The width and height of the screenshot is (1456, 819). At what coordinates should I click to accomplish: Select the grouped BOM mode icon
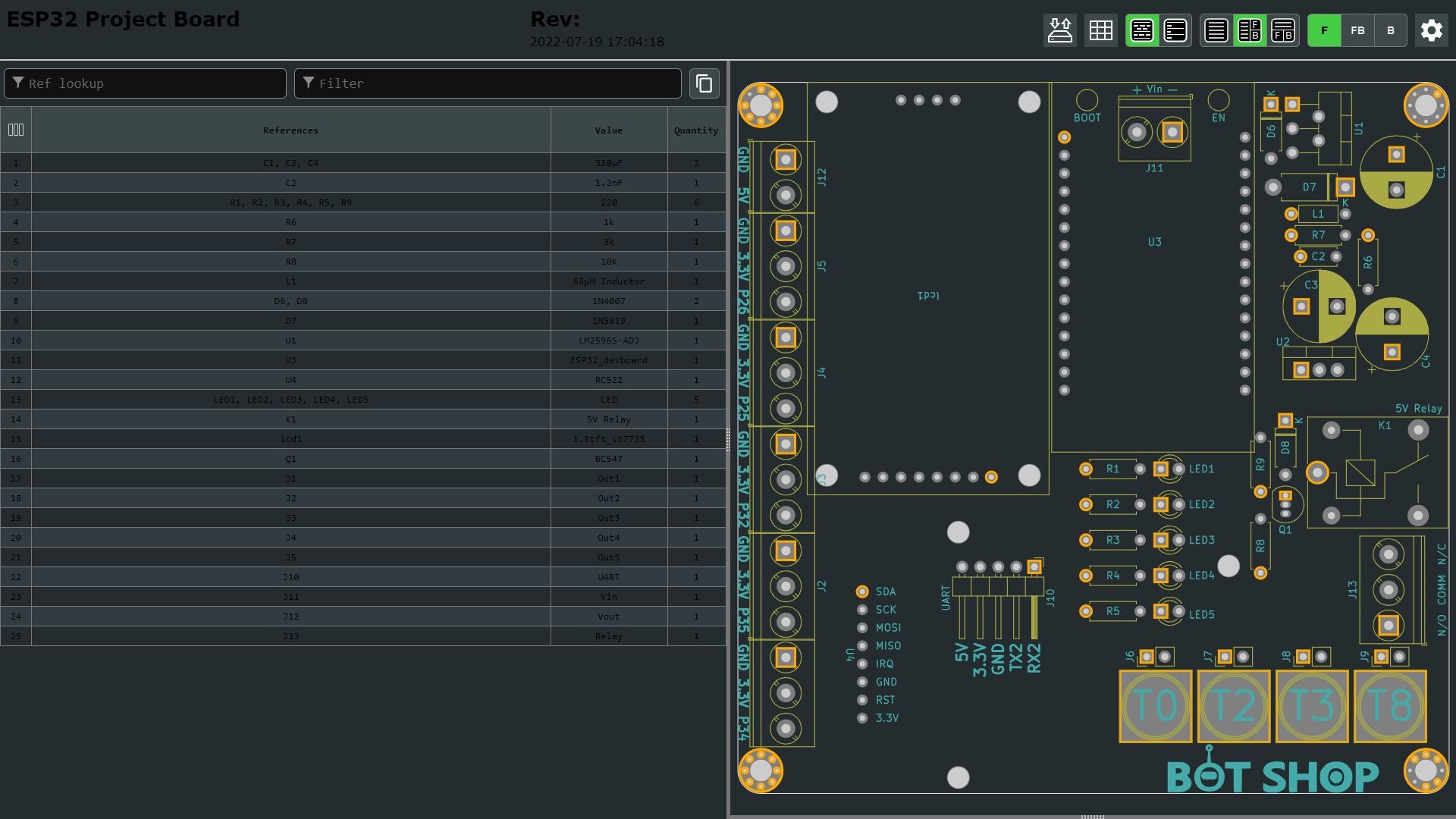(1141, 31)
